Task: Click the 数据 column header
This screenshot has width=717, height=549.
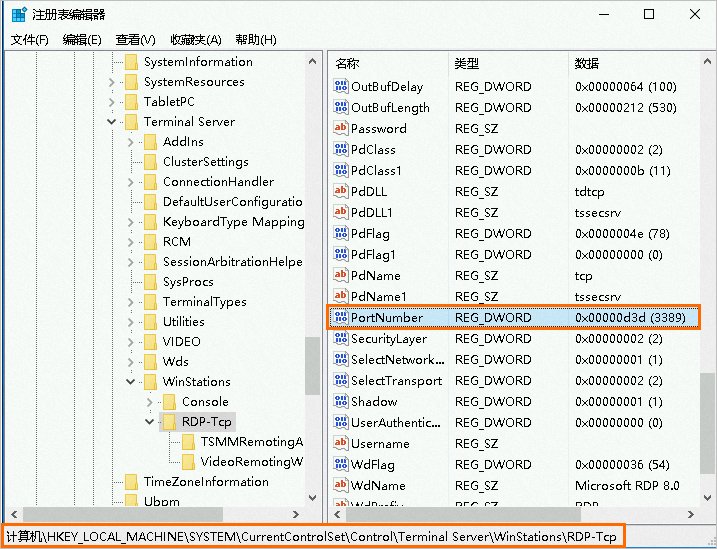Action: click(586, 63)
